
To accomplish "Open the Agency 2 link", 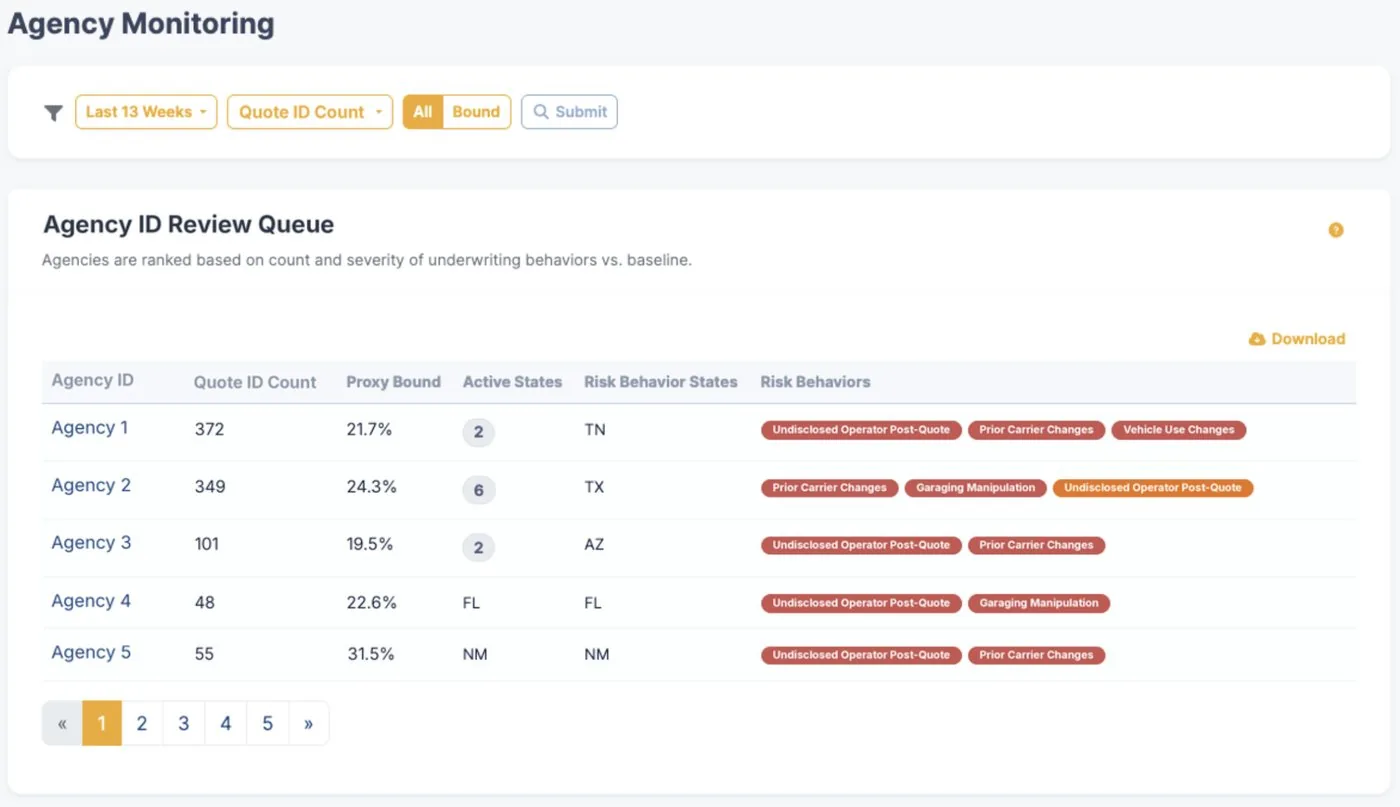I will point(91,486).
